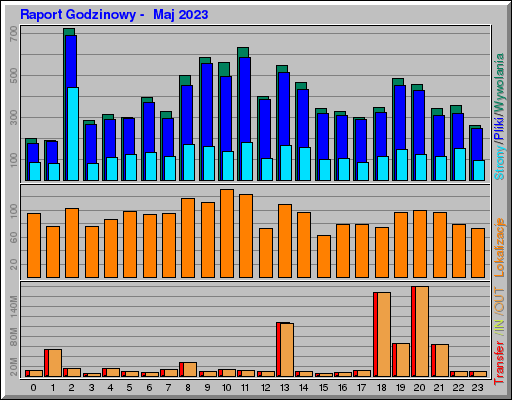Click the 'Transfer' legend label

coord(499,362)
